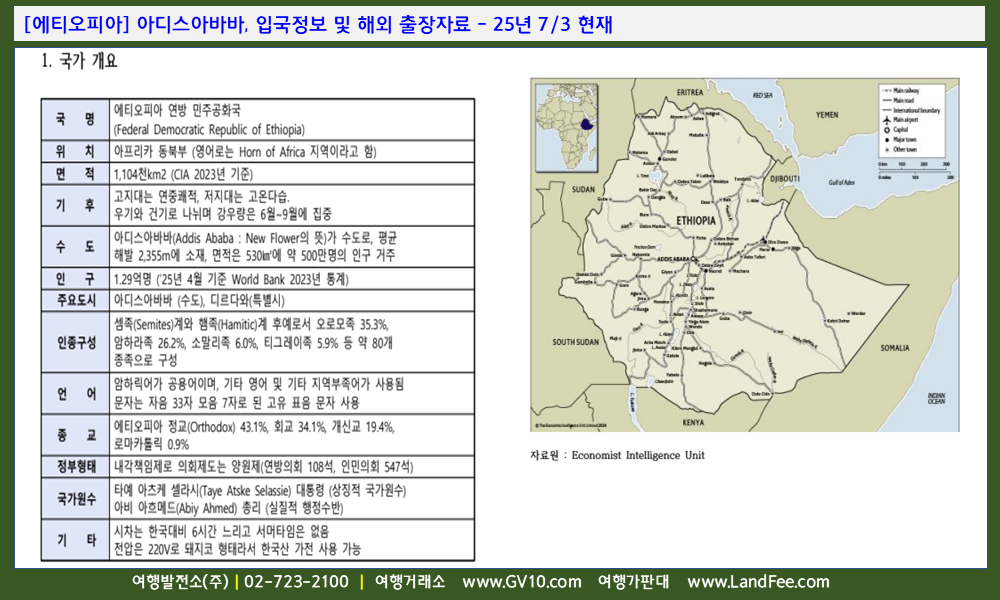Click the '국가원수' row label
1000x600 pixels.
(75, 499)
